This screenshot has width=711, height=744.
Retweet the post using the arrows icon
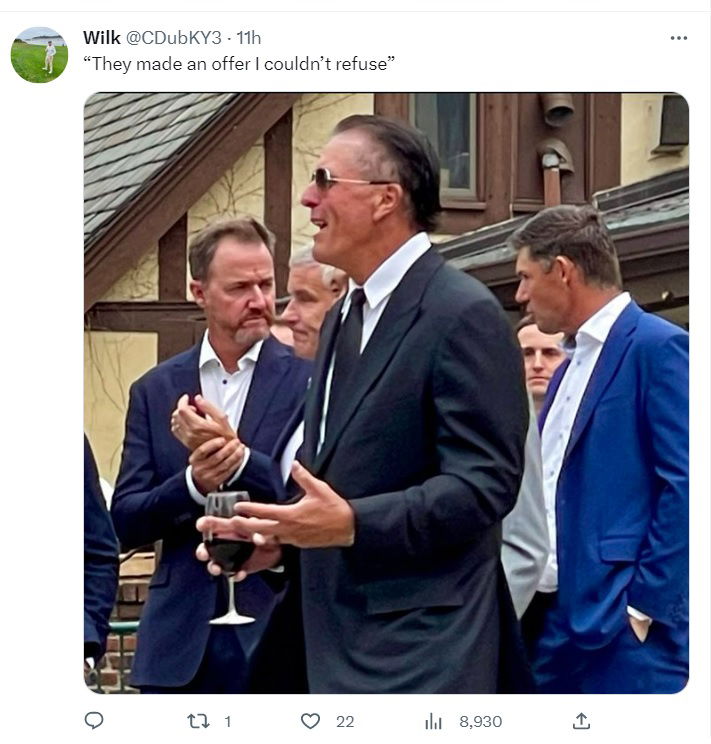coord(198,721)
